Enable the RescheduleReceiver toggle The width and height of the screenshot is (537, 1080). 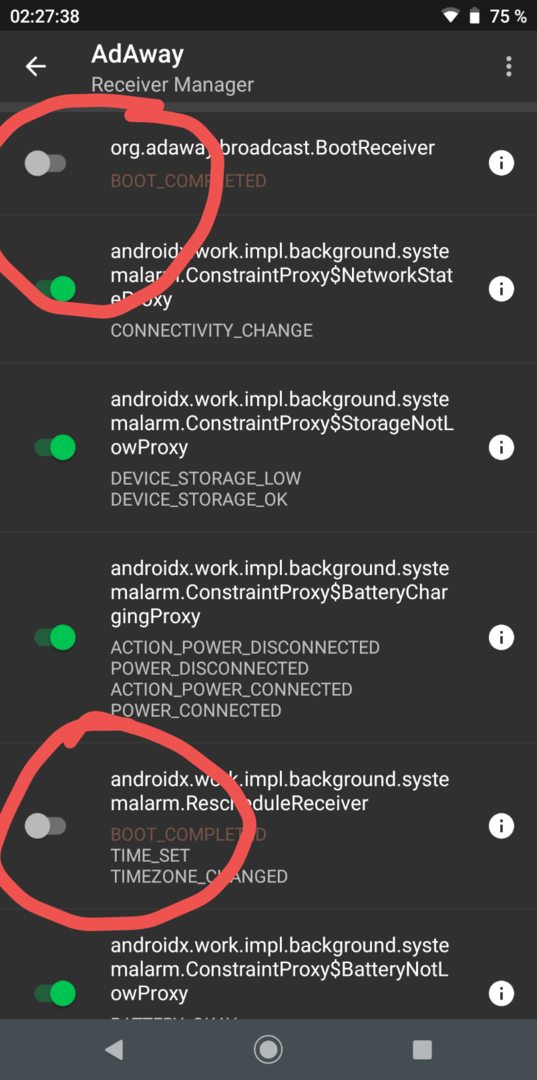[45, 825]
